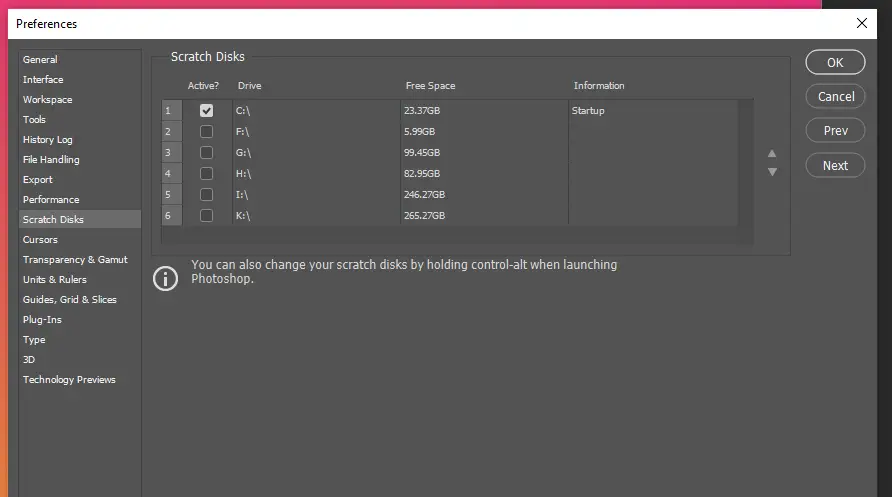Click the Information column header
Screen dimensions: 892x497
click(599, 85)
